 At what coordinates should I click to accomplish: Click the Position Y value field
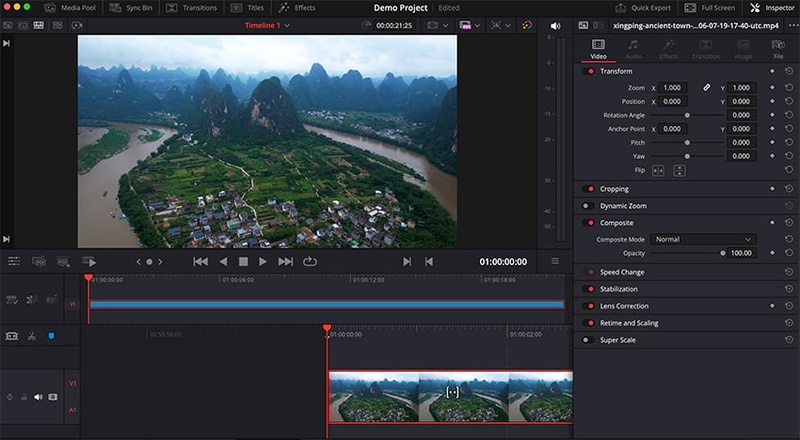(x=741, y=102)
